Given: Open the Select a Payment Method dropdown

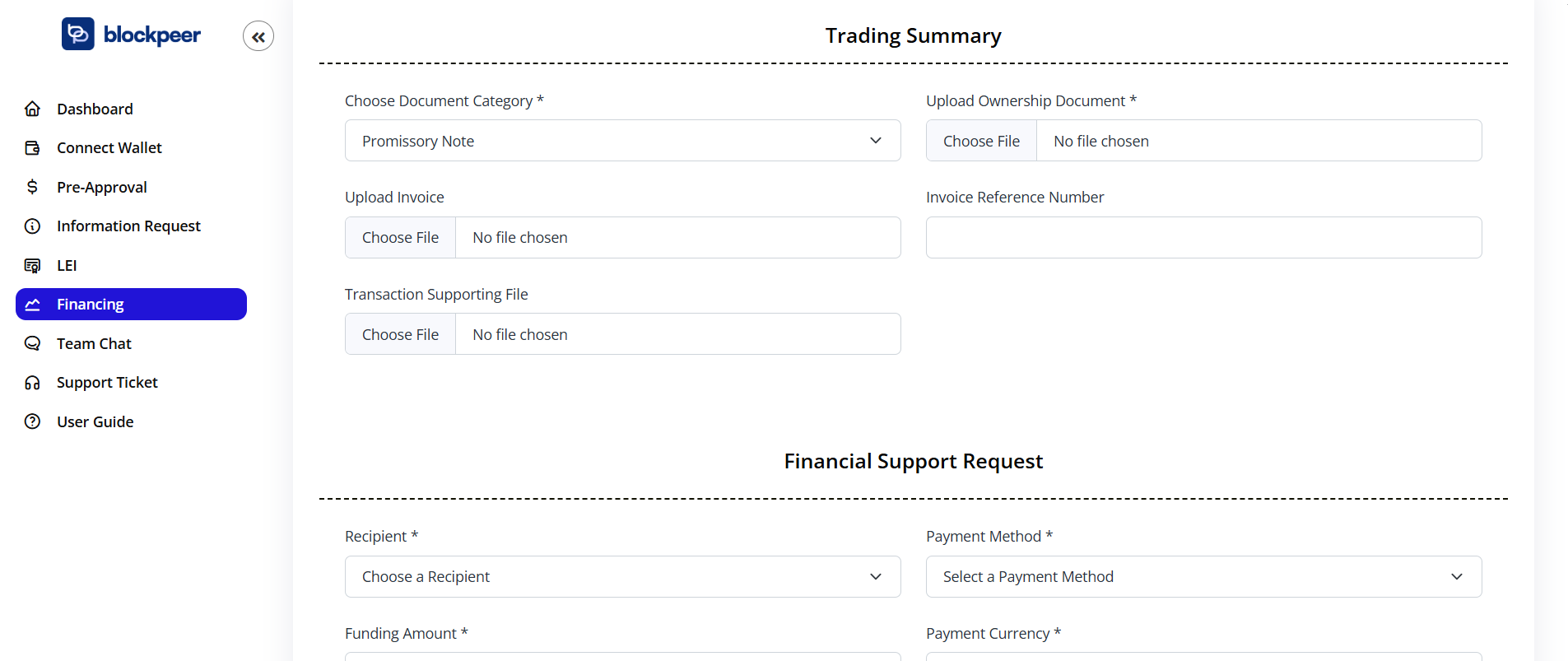Looking at the screenshot, I should pos(1203,576).
